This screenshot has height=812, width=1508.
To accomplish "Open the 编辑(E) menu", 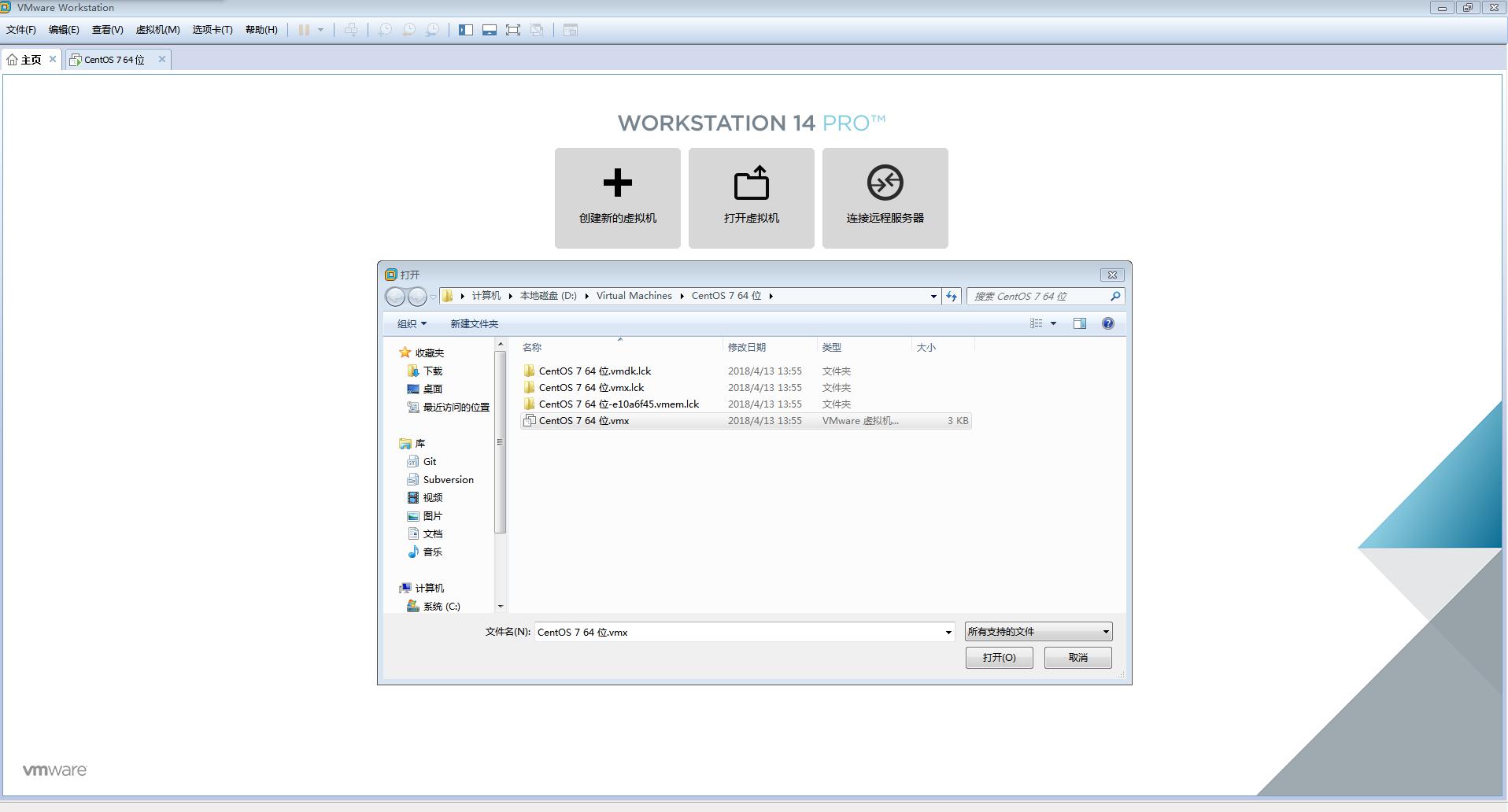I will pyautogui.click(x=64, y=30).
